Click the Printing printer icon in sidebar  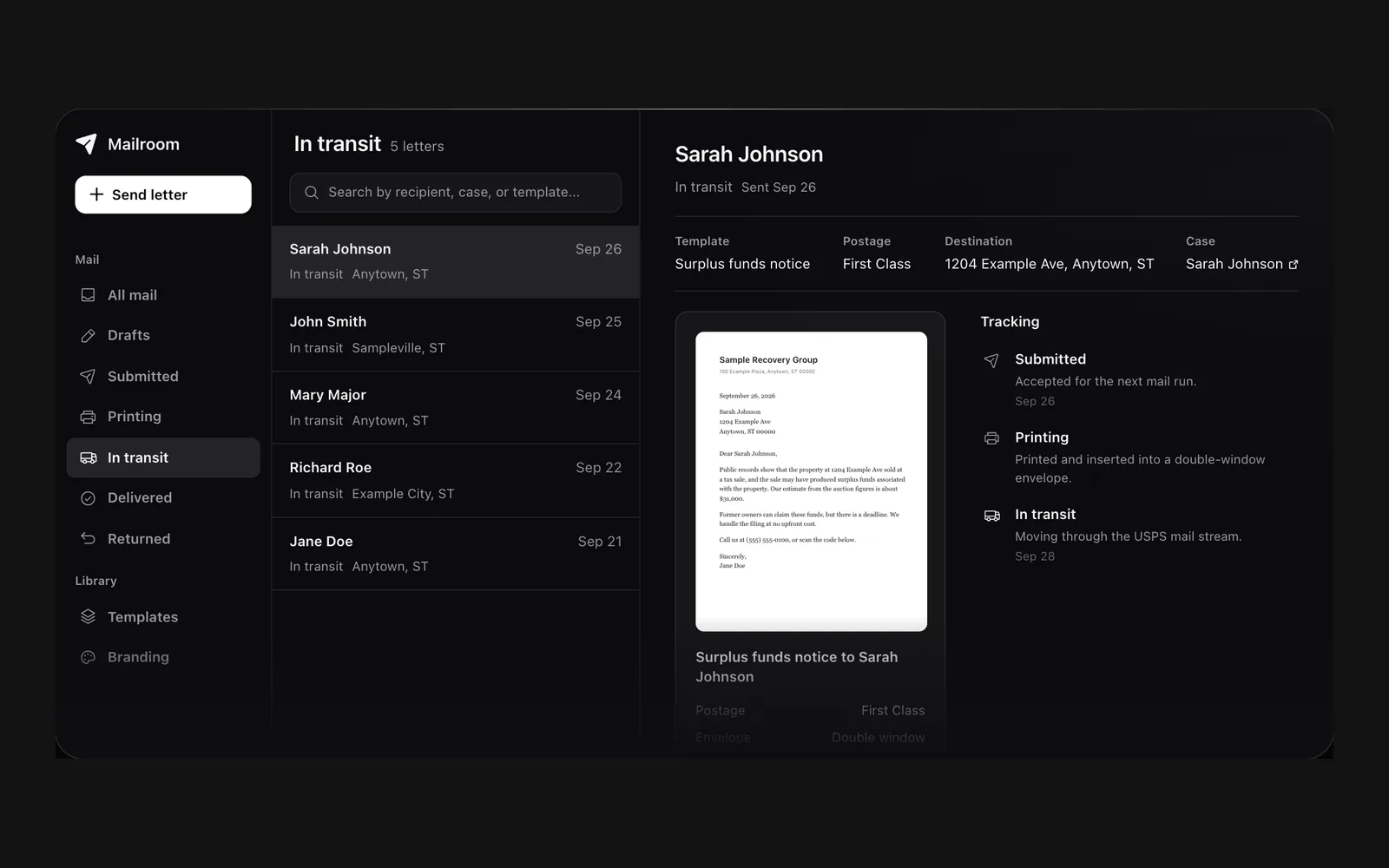(88, 417)
